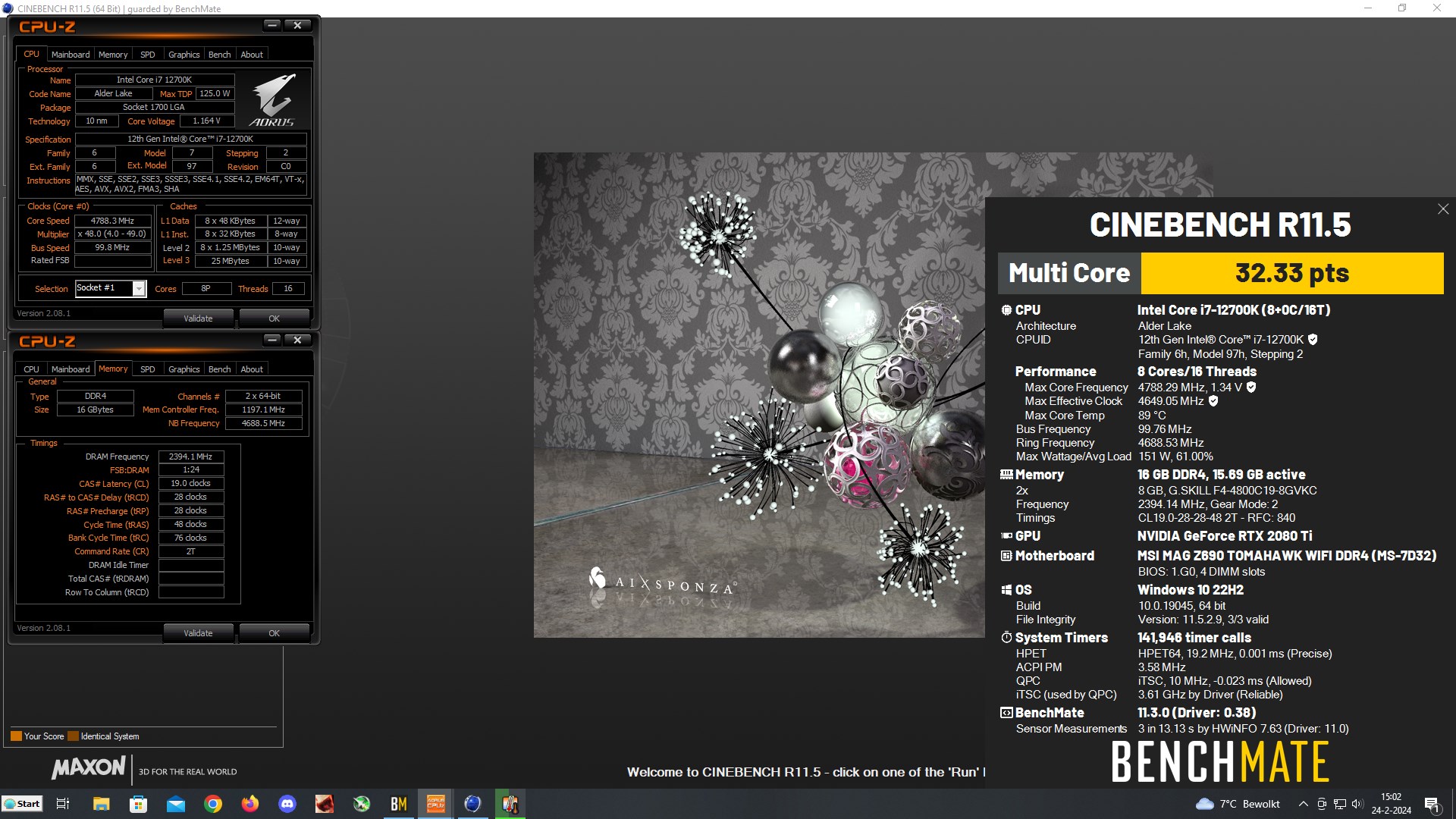1456x819 pixels.
Task: Click OK in lower CPU-Z window
Action: [x=275, y=633]
